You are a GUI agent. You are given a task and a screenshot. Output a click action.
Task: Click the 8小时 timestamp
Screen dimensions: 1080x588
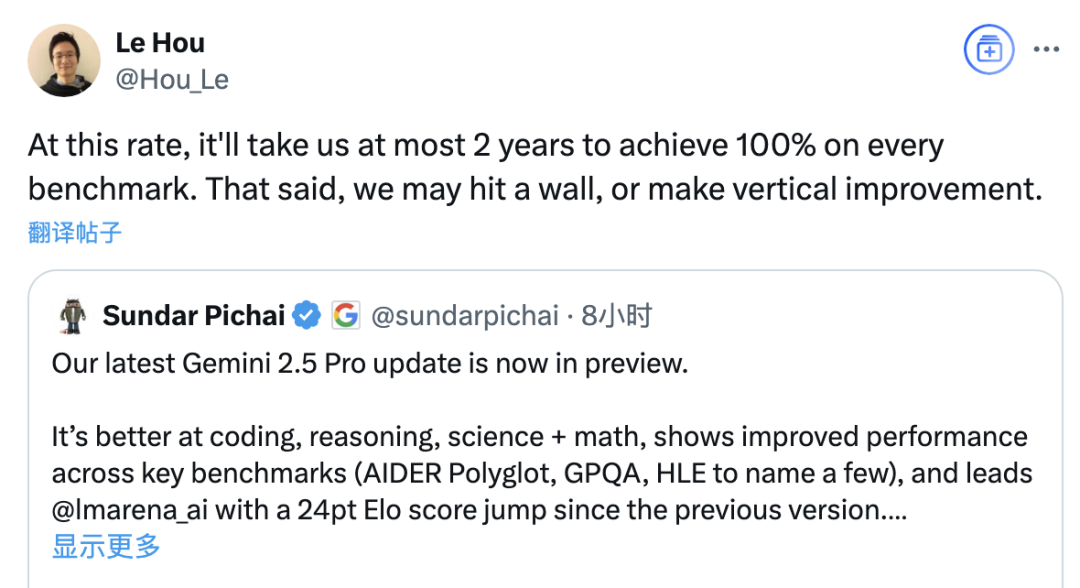click(616, 315)
